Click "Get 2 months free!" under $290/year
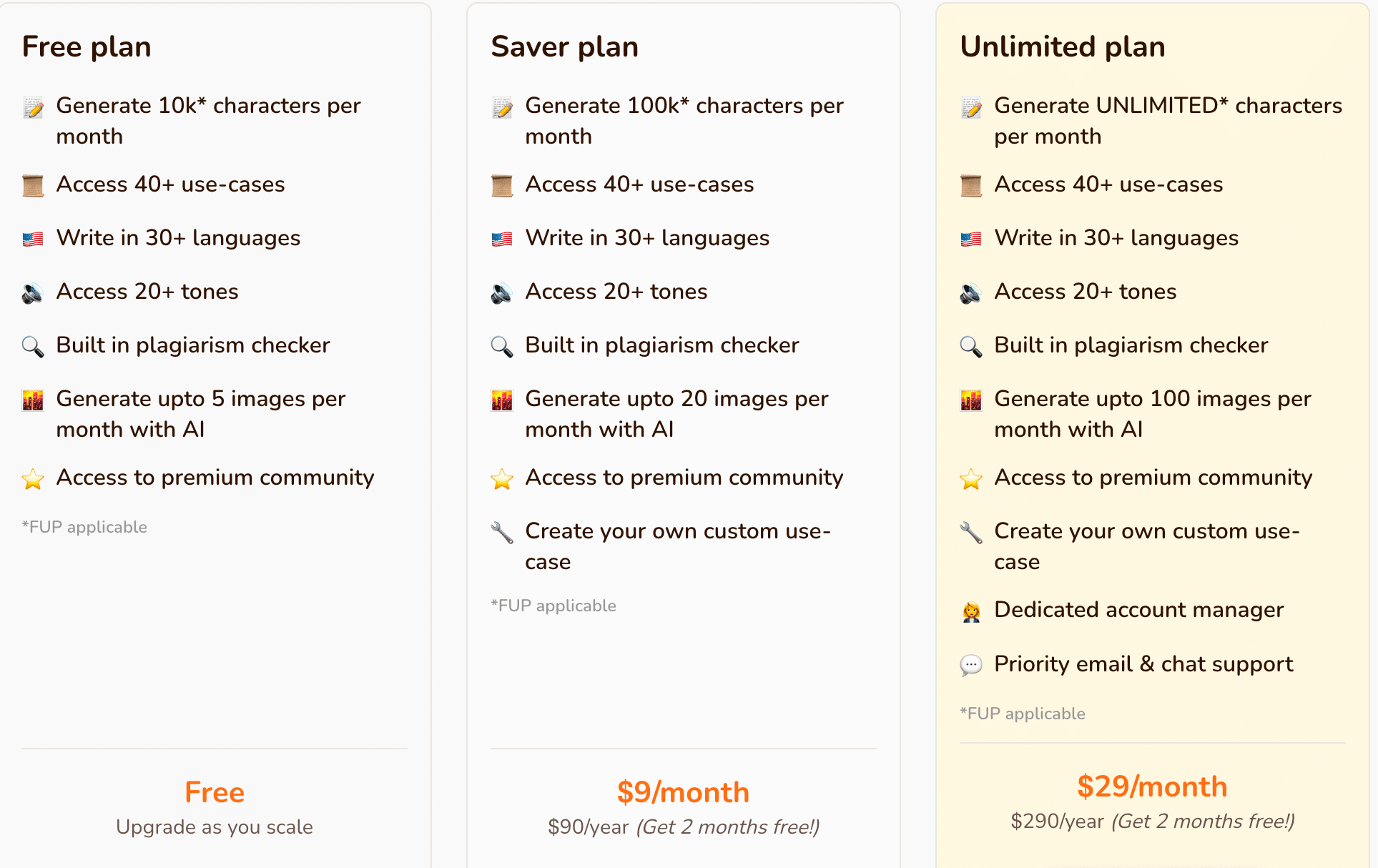The height and width of the screenshot is (868, 1378). click(1203, 821)
